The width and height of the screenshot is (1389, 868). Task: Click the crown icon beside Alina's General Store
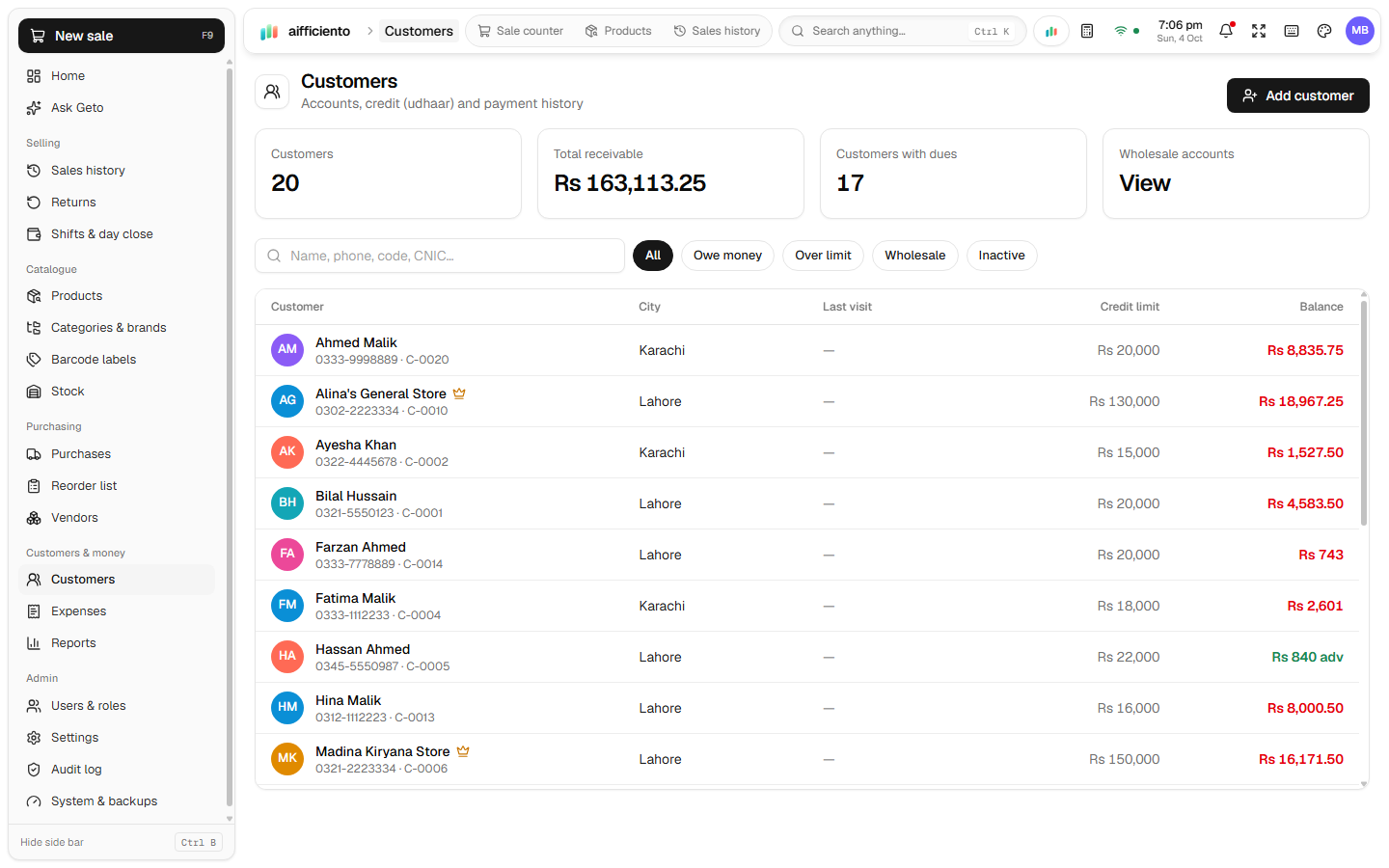(459, 393)
